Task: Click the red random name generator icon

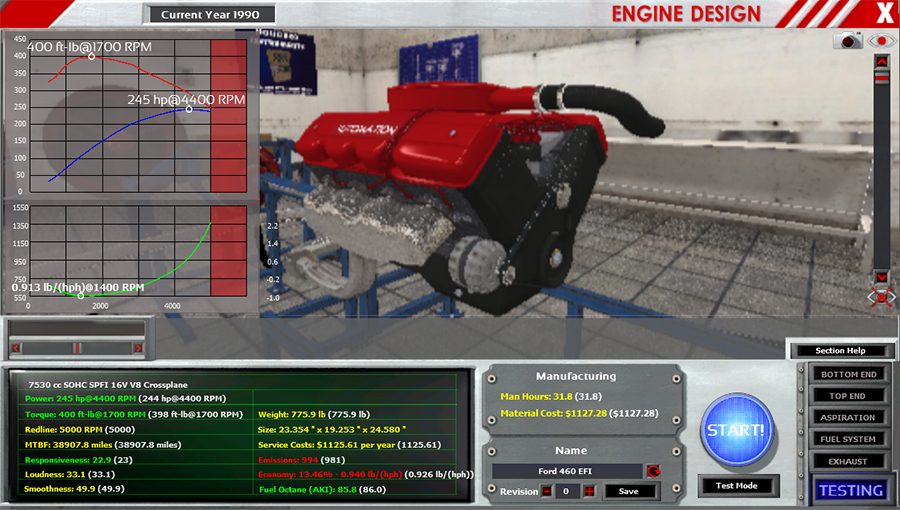Action: 654,471
